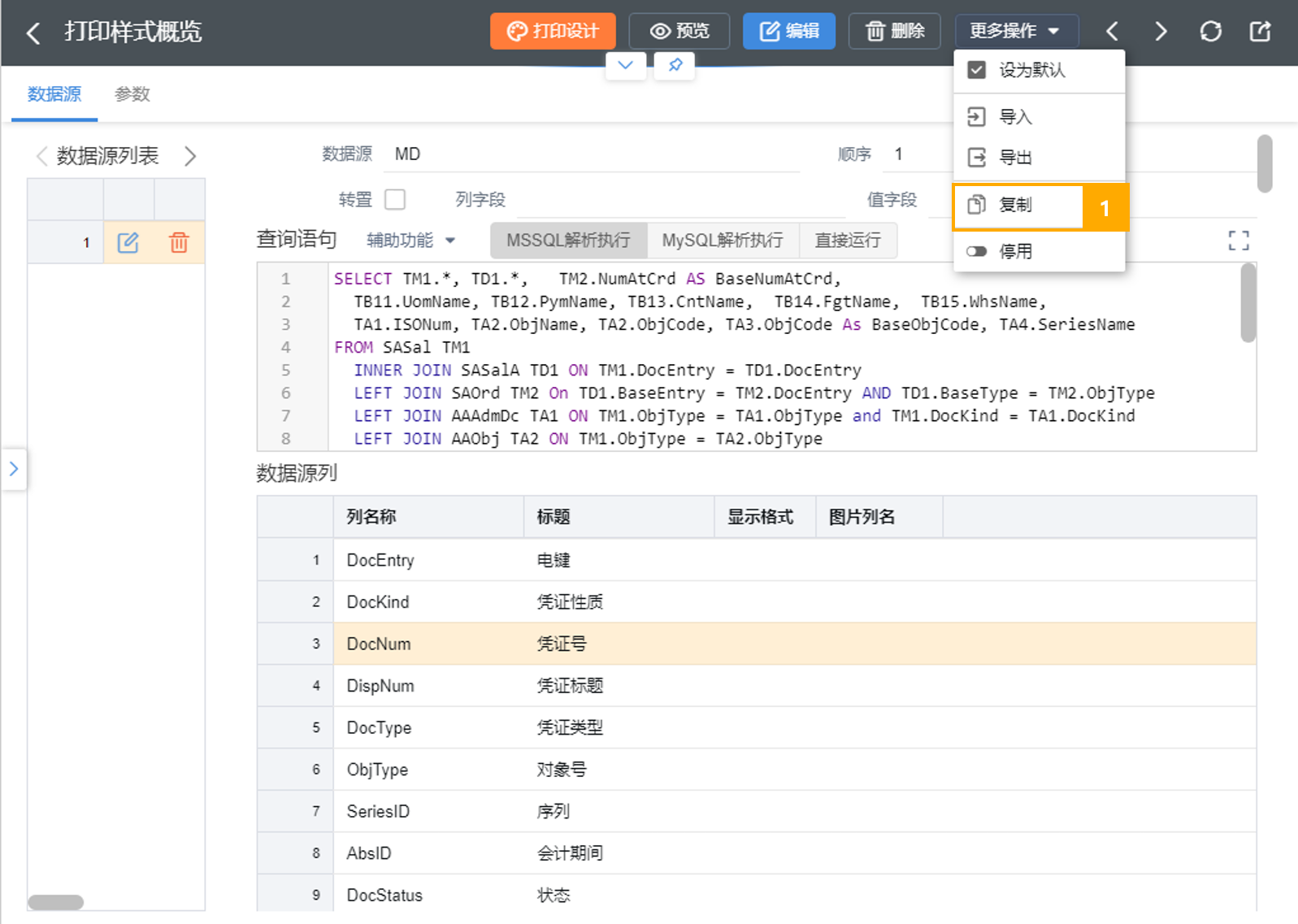Expand the left side panel arrow
Viewport: 1298px width, 924px height.
14,469
